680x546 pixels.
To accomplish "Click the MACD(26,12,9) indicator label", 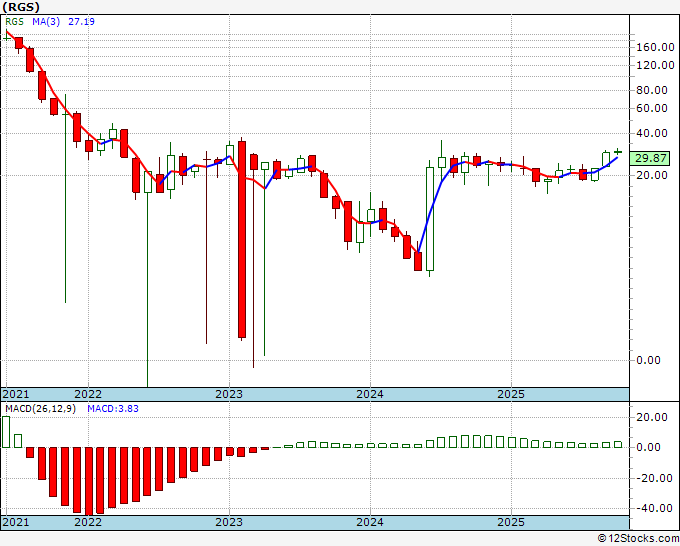I will point(40,409).
